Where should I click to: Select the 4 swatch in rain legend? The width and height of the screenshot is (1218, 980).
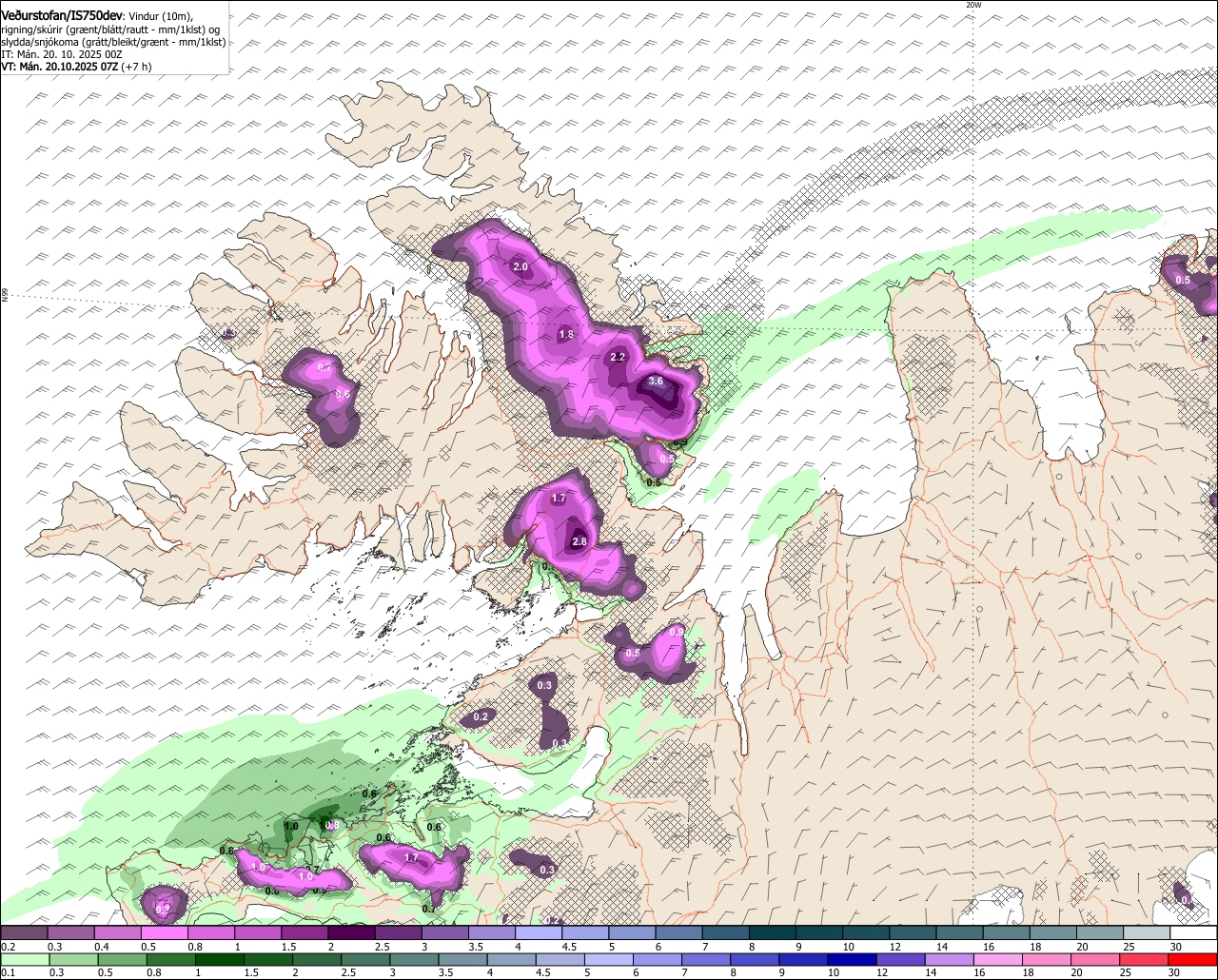tap(512, 959)
